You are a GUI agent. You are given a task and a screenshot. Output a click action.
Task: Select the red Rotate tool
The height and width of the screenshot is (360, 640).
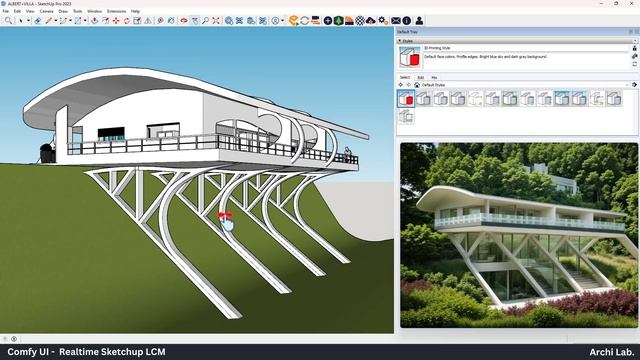[x=127, y=20]
